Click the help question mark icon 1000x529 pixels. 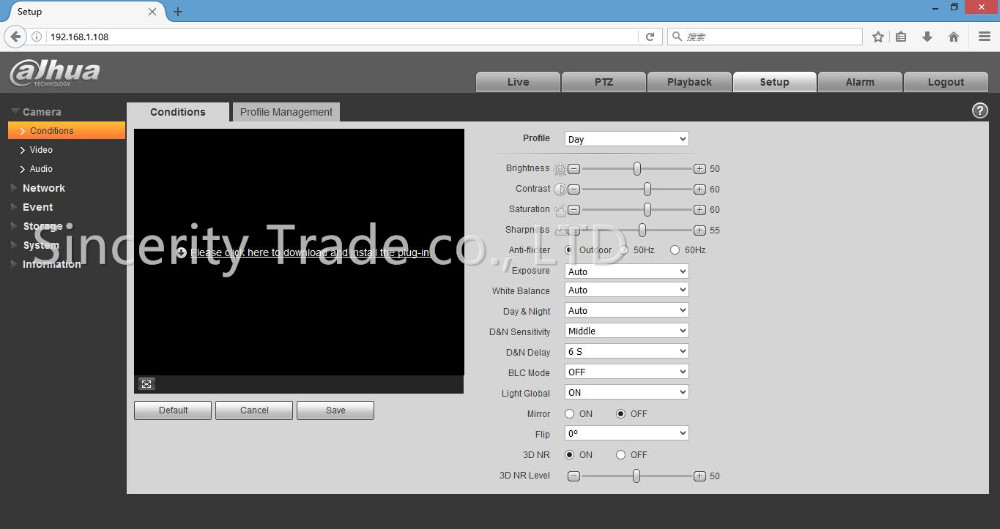click(x=979, y=111)
